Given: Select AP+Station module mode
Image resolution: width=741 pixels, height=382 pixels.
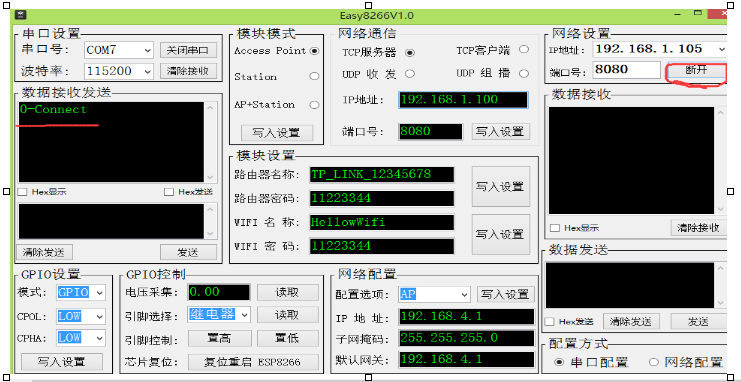Looking at the screenshot, I should coord(314,105).
